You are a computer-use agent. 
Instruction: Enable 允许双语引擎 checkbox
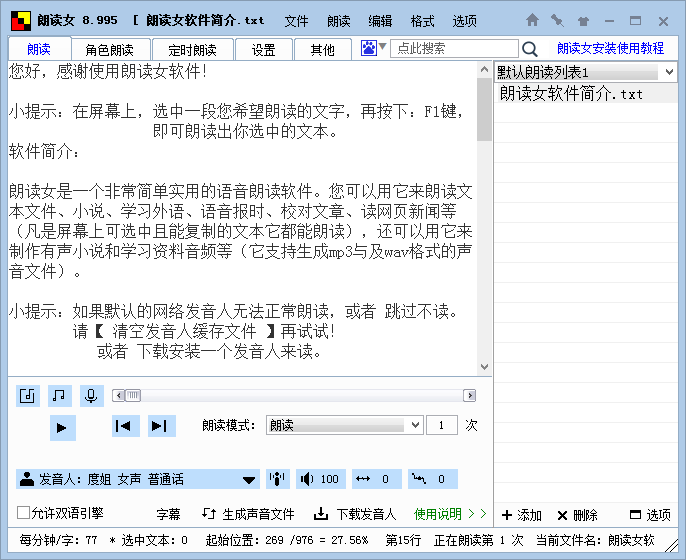pyautogui.click(x=23, y=512)
